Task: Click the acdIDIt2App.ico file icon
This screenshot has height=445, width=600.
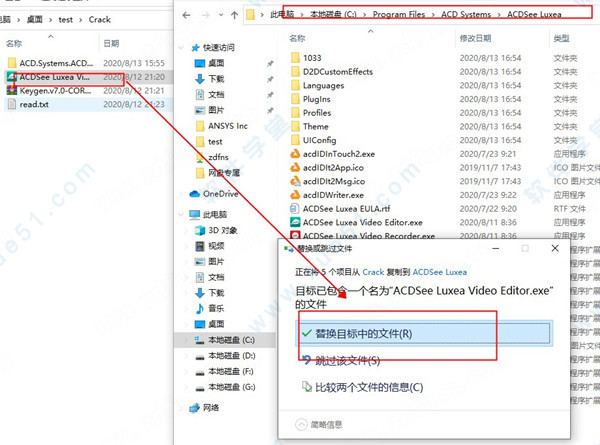Action: pos(295,168)
